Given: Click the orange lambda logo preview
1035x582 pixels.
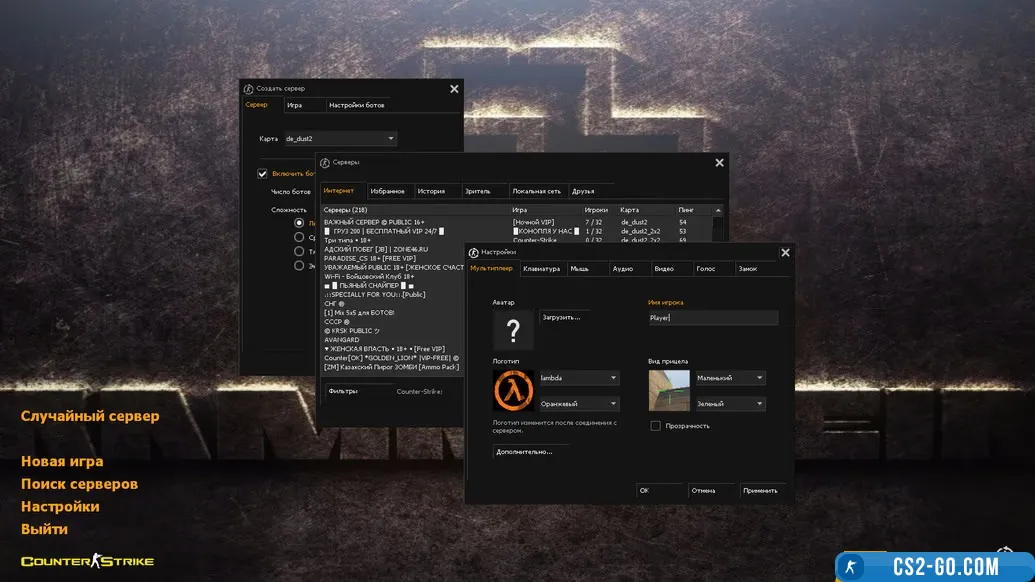Looking at the screenshot, I should tap(513, 390).
